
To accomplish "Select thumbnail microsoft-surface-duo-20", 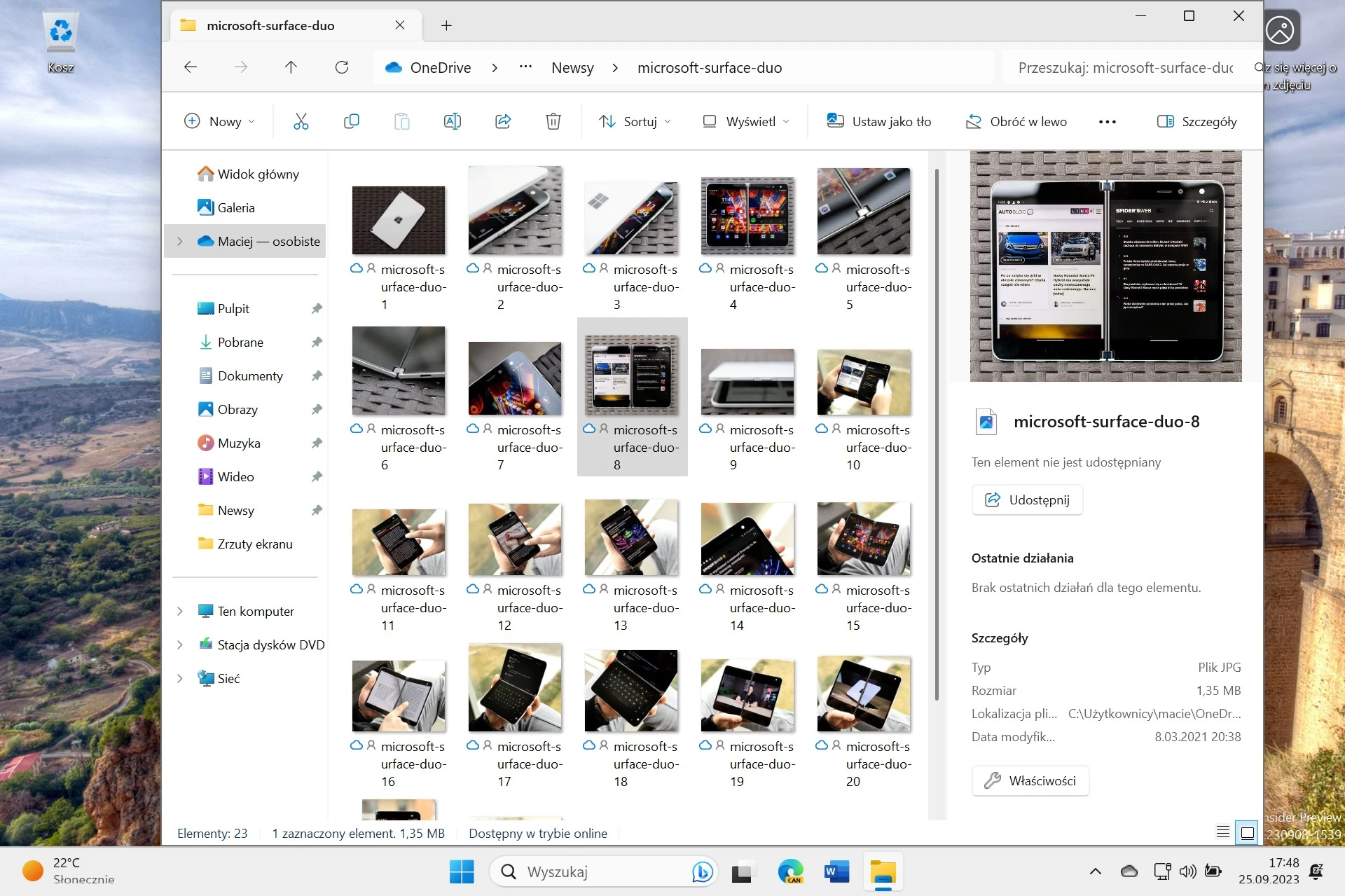I will tap(864, 694).
